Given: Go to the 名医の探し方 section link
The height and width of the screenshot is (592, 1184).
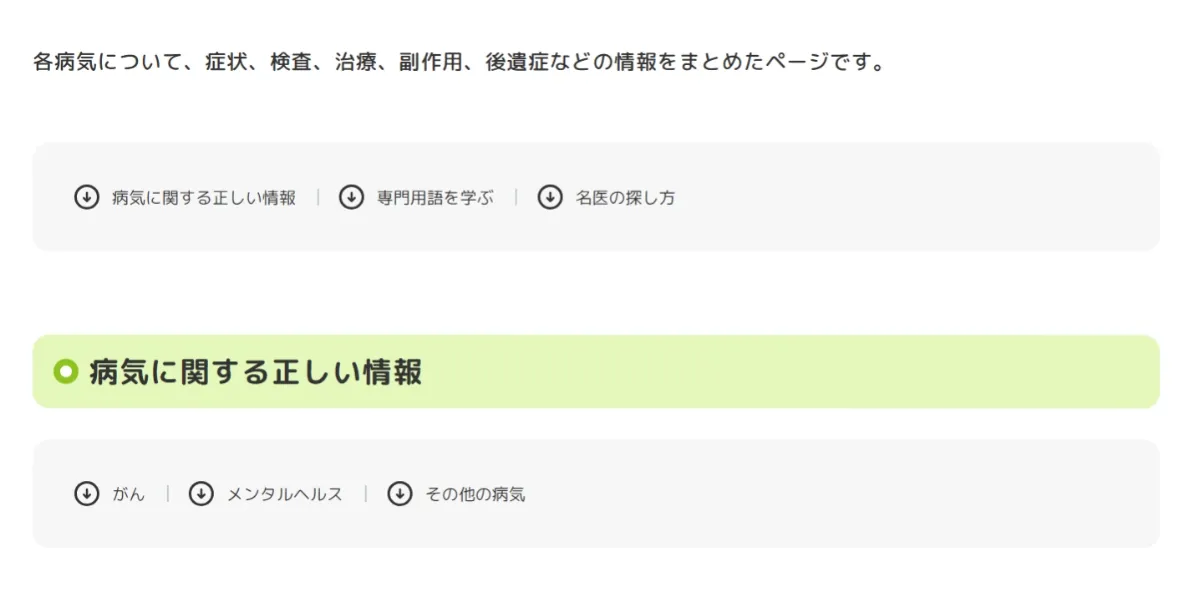Looking at the screenshot, I should click(625, 198).
